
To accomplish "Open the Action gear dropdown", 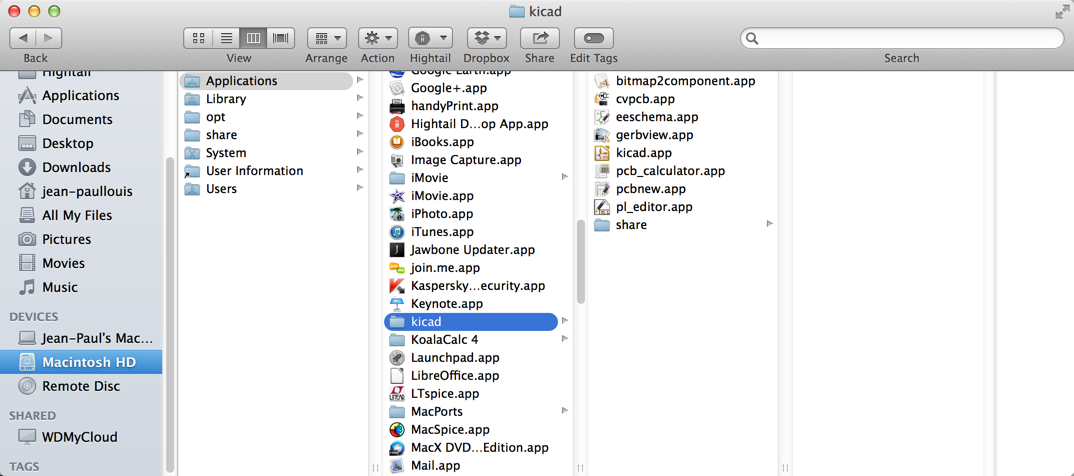I will pyautogui.click(x=378, y=38).
